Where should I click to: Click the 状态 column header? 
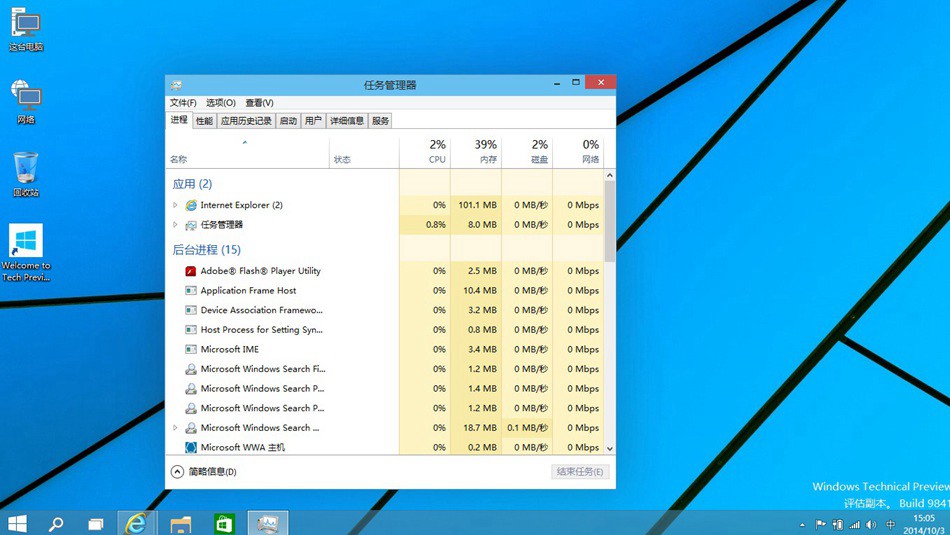point(364,151)
